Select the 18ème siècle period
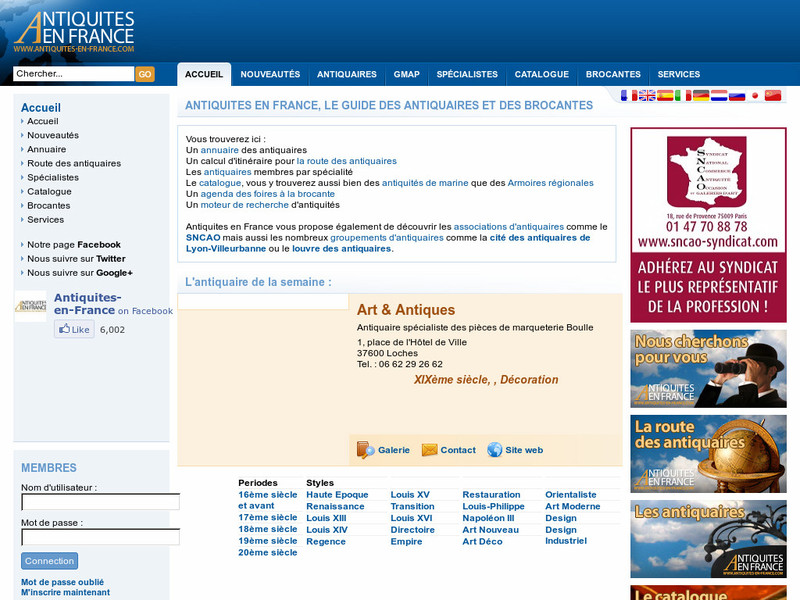This screenshot has height=600, width=800. click(x=267, y=529)
